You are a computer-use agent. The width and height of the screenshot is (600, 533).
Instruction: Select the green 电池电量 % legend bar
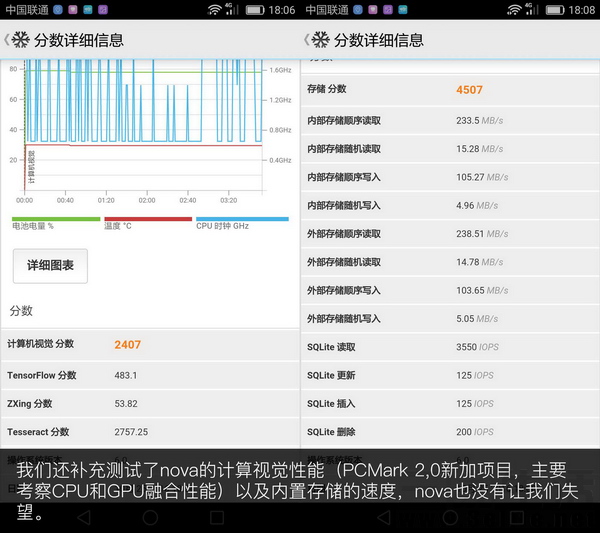click(56, 219)
